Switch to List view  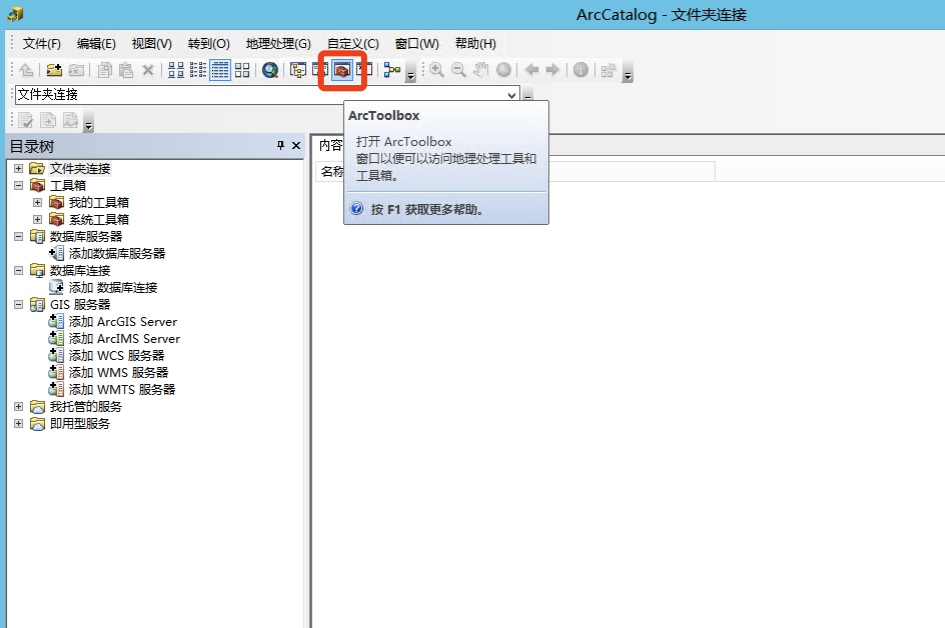click(198, 70)
